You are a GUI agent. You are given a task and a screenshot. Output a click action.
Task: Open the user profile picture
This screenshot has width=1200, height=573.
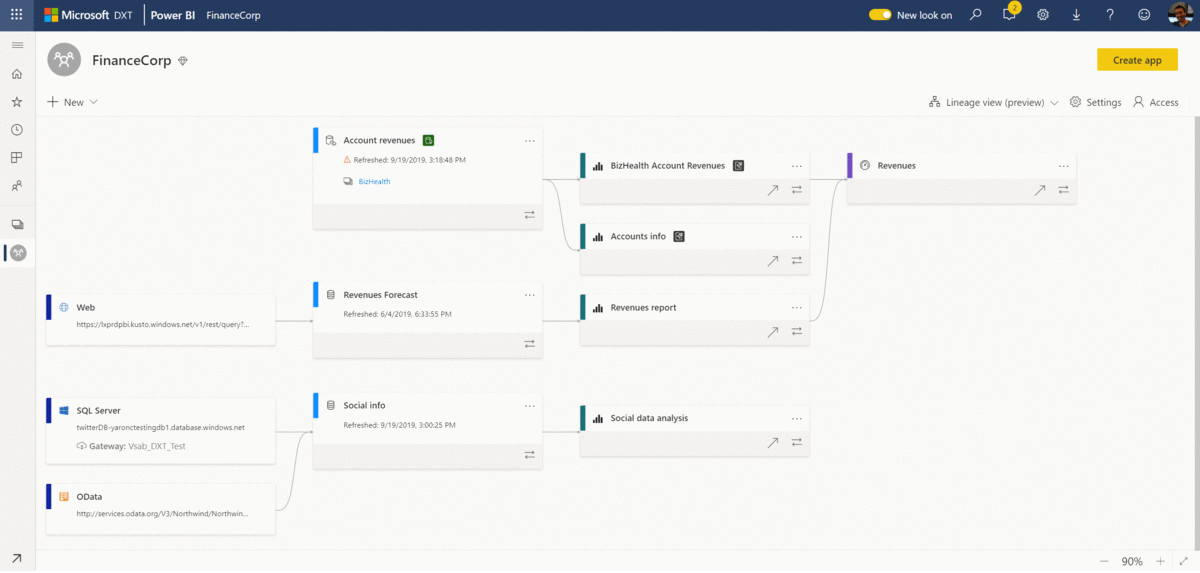[x=1180, y=15]
